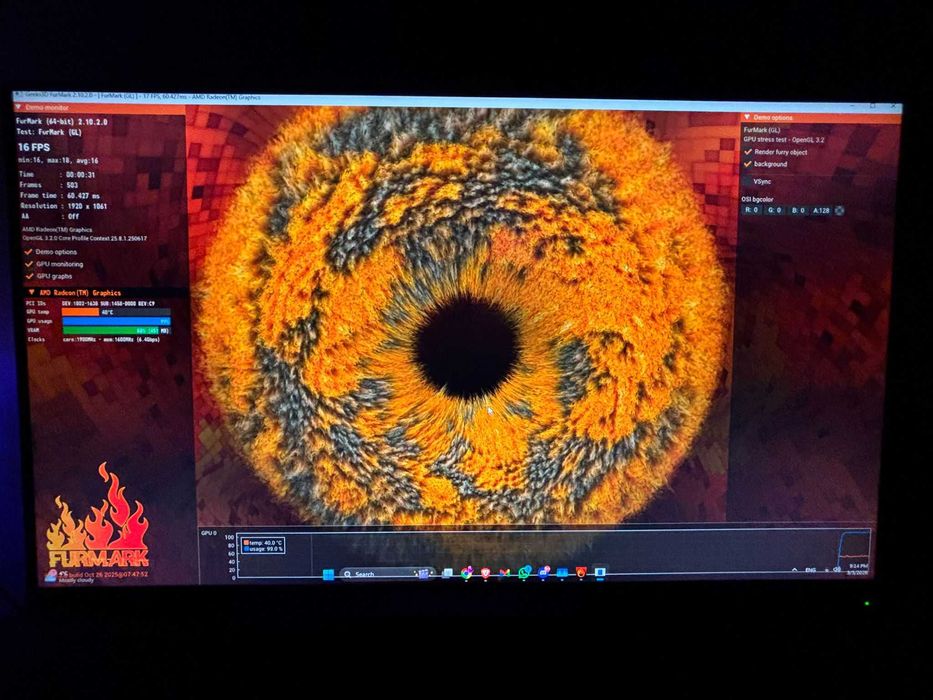
Task: Open the Brave browser taskbar icon
Action: point(485,573)
